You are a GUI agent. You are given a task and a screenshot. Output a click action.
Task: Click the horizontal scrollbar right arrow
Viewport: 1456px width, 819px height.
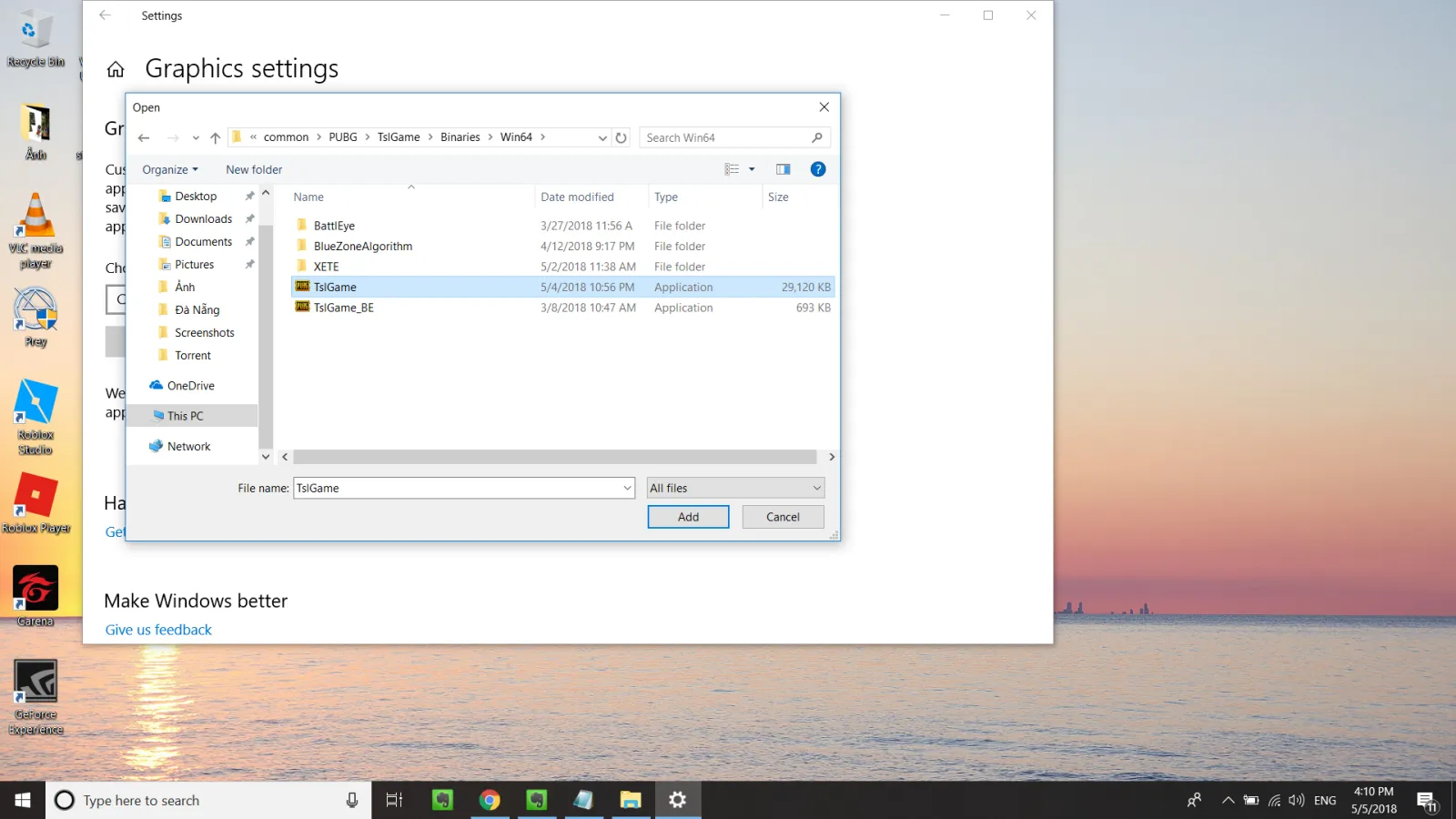pyautogui.click(x=831, y=457)
